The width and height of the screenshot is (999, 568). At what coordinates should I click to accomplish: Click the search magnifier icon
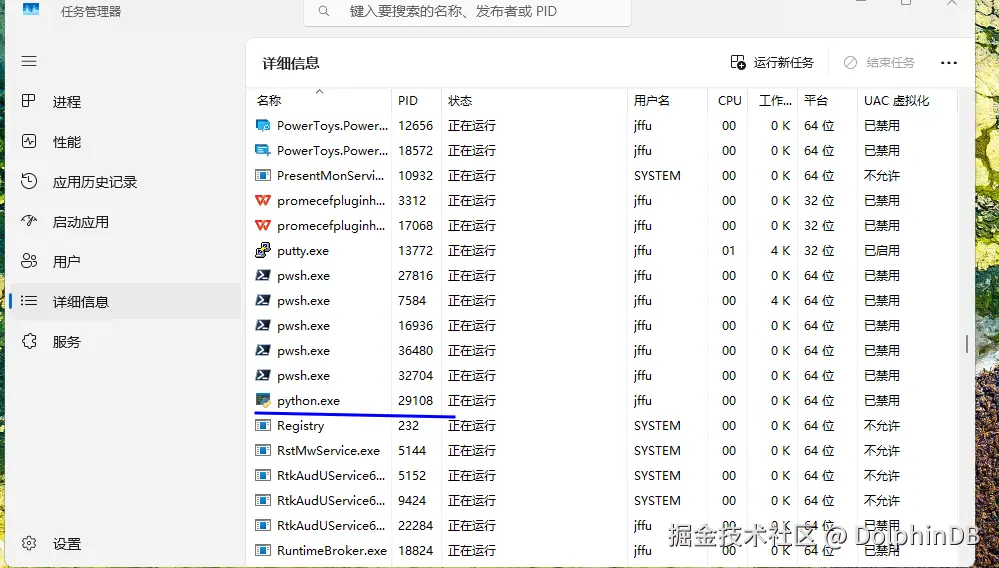(324, 11)
